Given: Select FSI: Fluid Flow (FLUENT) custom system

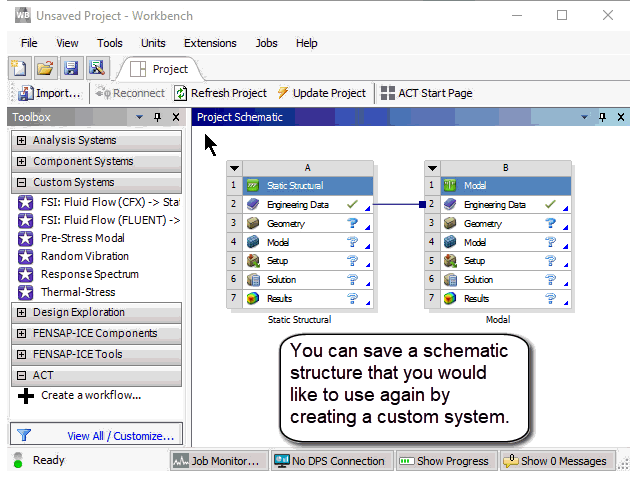Looking at the screenshot, I should point(99,220).
